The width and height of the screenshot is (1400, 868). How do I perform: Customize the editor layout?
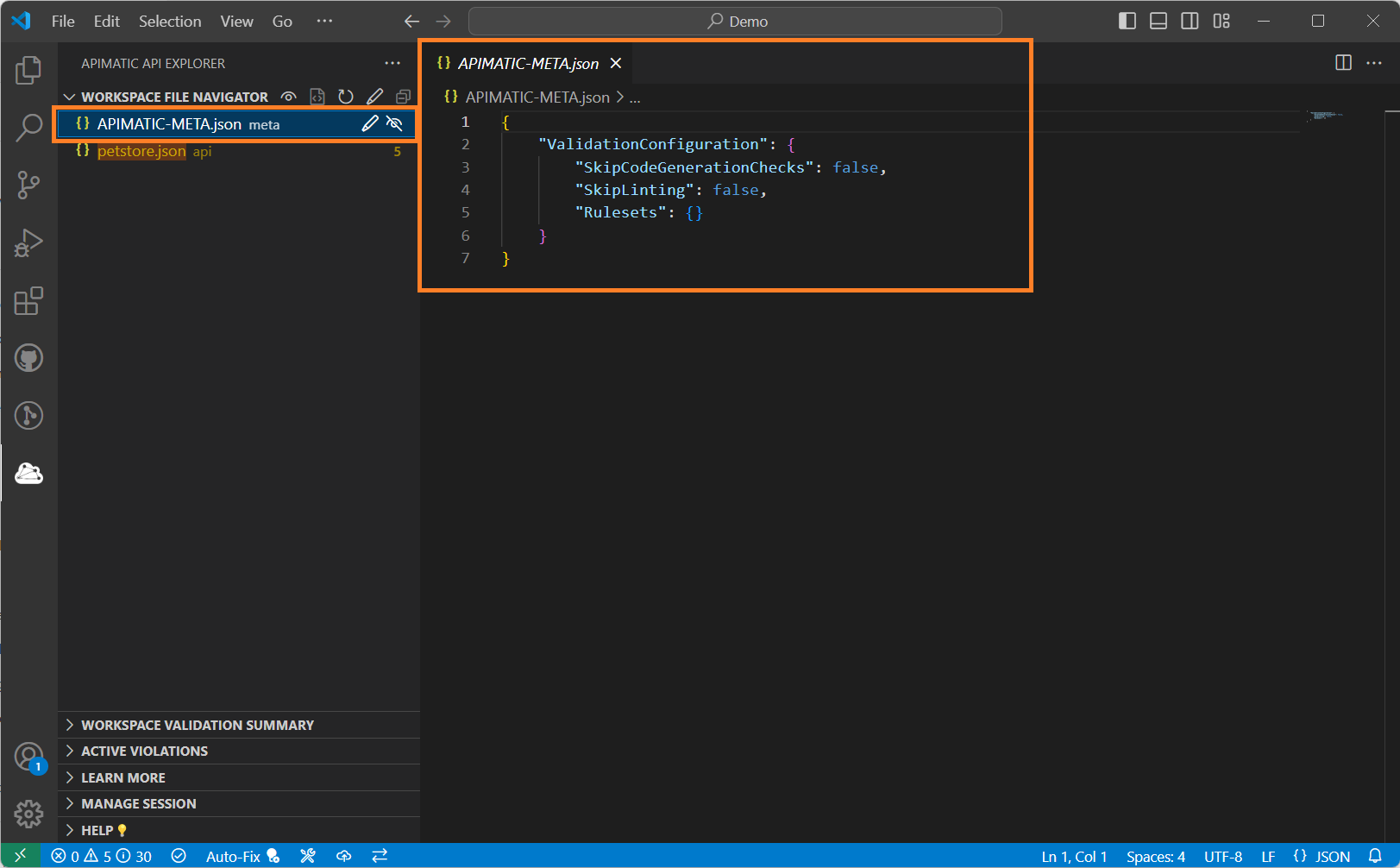1221,21
